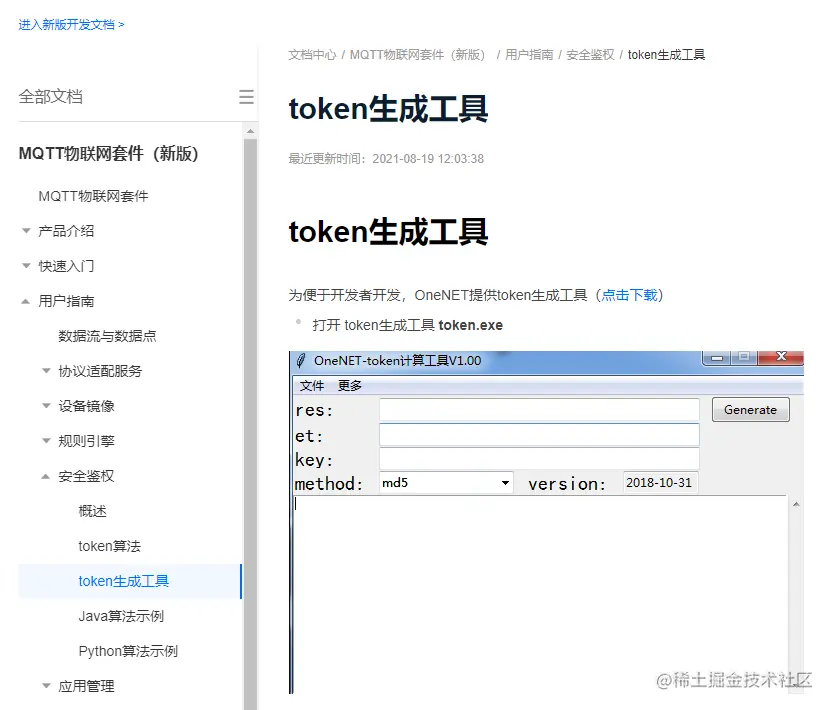Screen dimensions: 833x710
Task: Click the feather icon in the OneNET title bar
Action: pyautogui.click(x=301, y=360)
